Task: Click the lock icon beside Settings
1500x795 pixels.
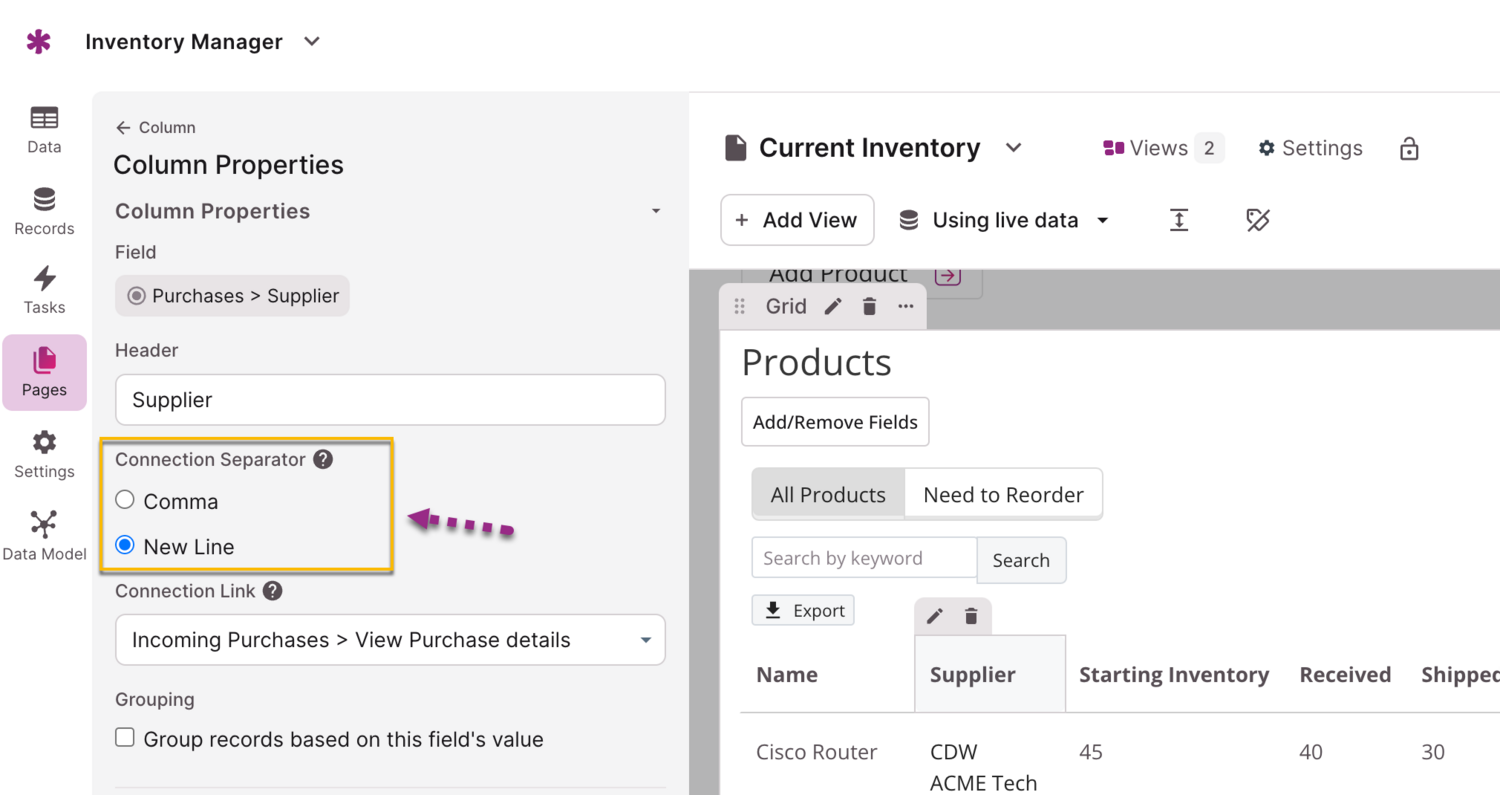Action: click(1409, 149)
